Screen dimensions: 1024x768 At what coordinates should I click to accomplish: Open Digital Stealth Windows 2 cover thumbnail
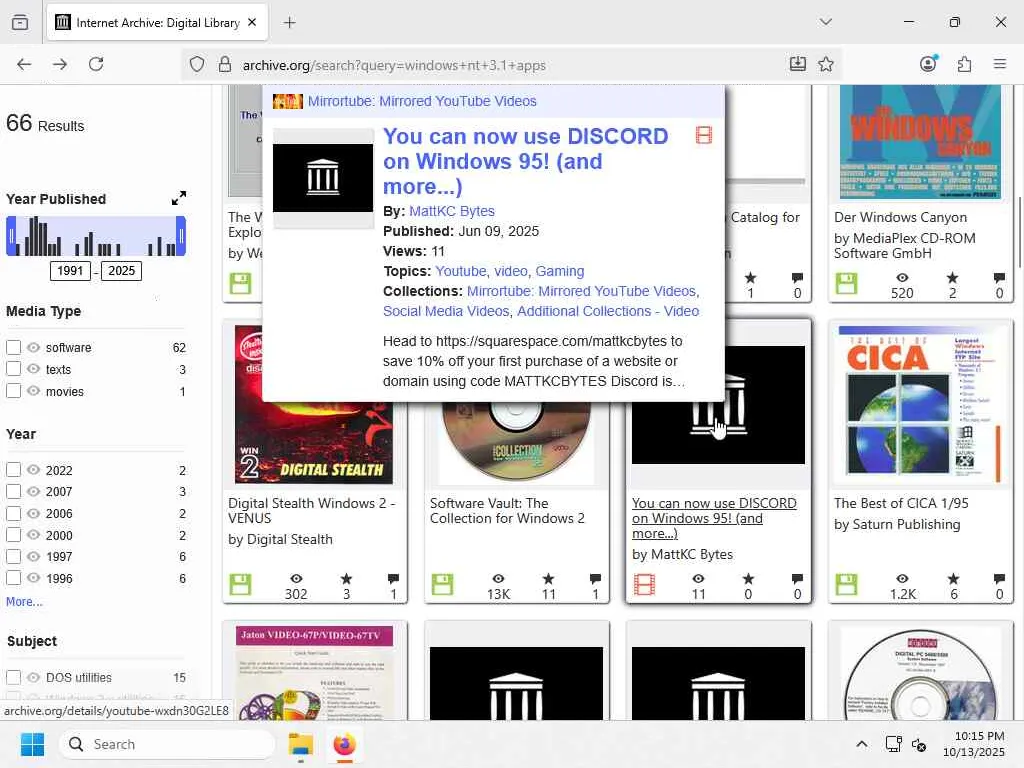click(x=314, y=443)
